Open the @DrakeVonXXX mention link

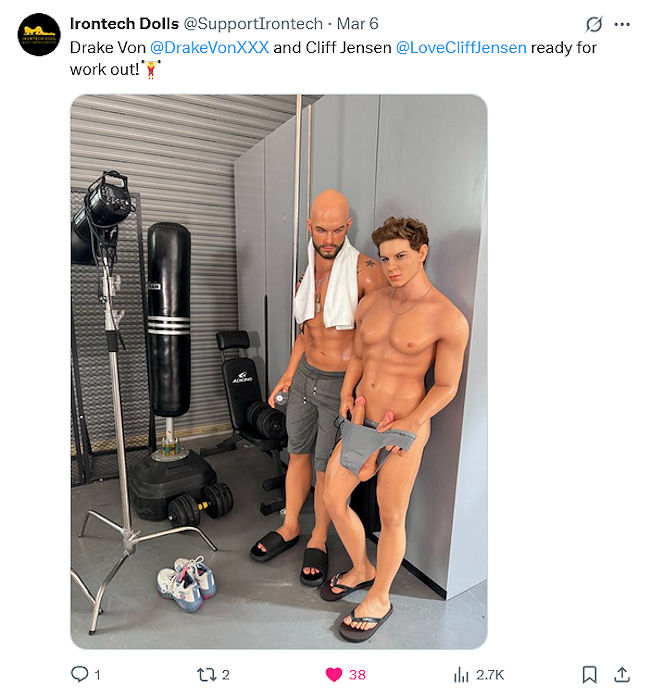click(209, 47)
